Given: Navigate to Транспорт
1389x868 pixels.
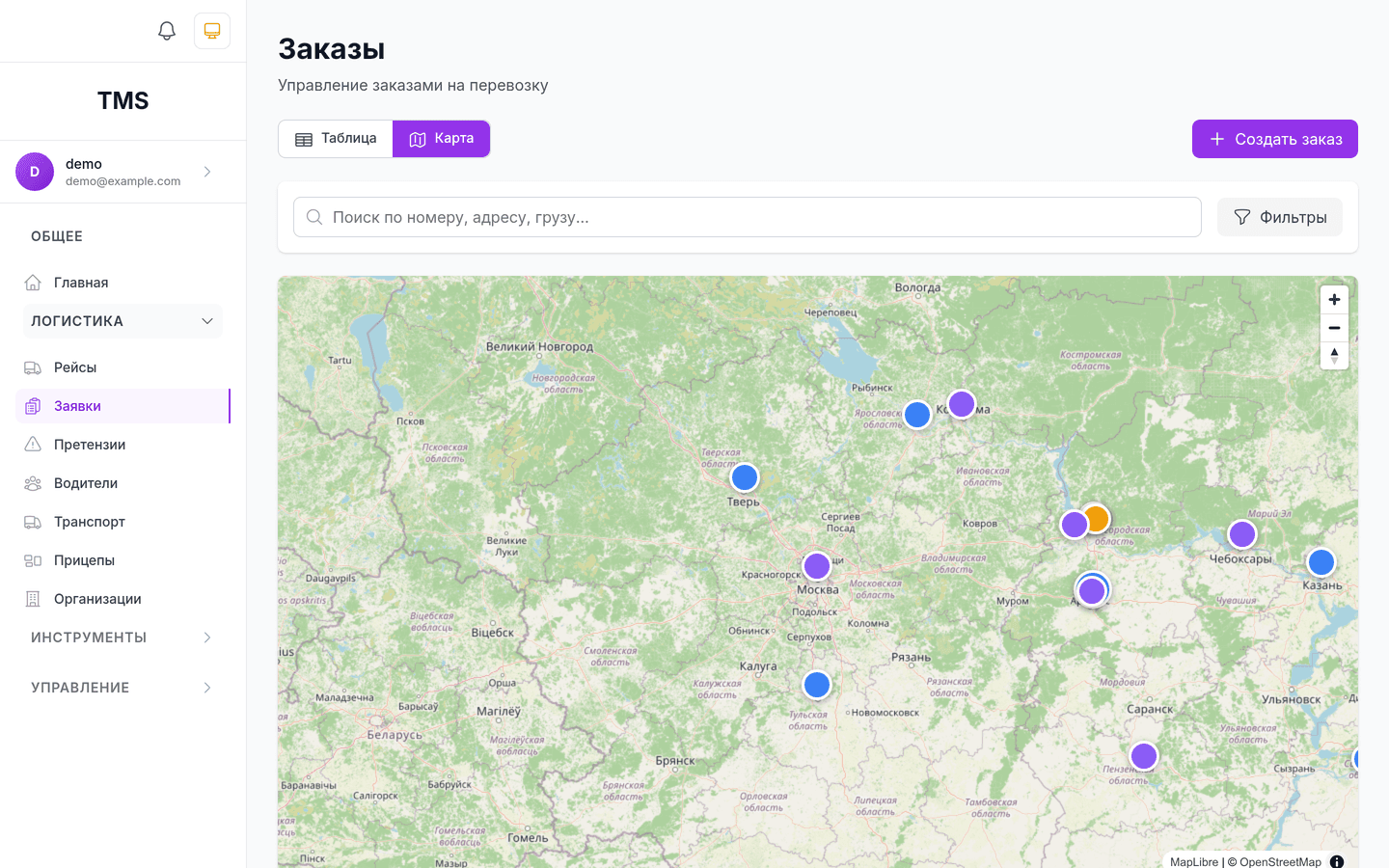Looking at the screenshot, I should pyautogui.click(x=123, y=522).
